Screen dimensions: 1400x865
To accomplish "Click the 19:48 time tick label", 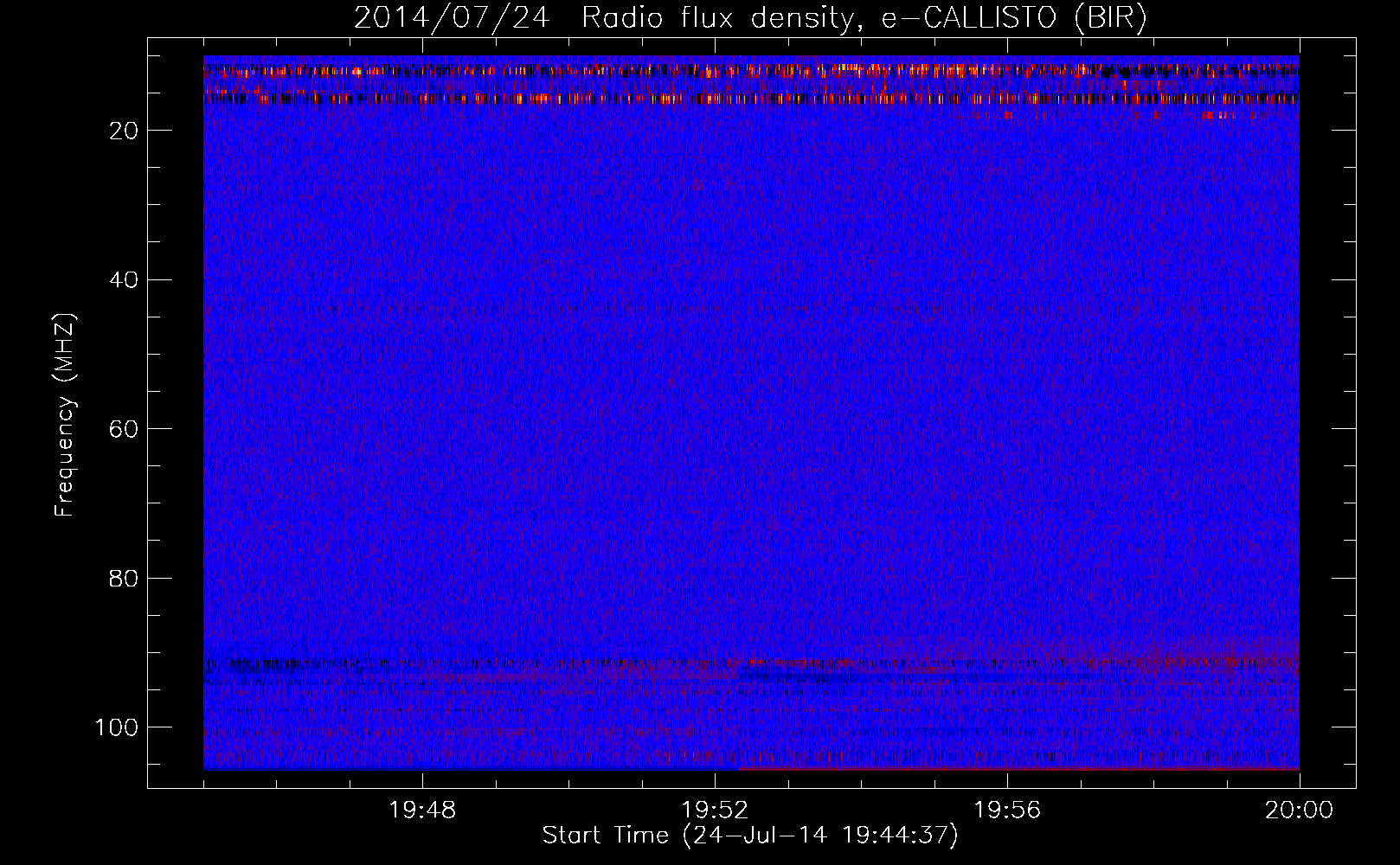I will pyautogui.click(x=422, y=811).
